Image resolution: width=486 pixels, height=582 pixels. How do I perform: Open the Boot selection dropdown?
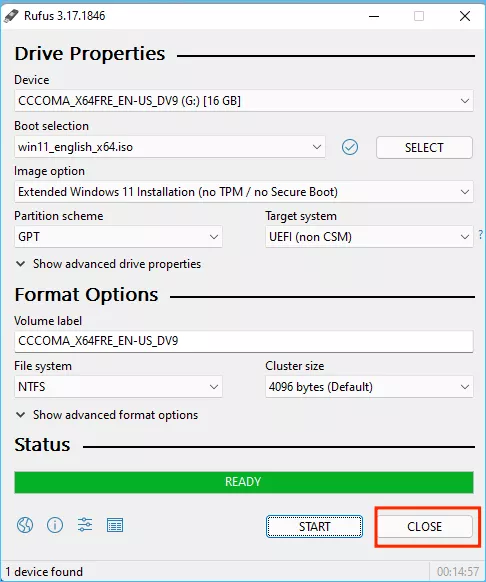(x=170, y=147)
